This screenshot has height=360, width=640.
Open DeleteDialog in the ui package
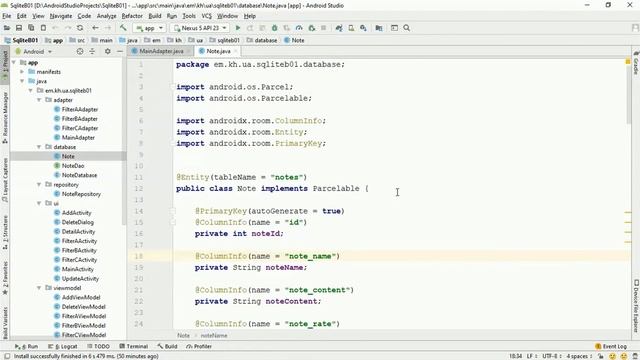[x=78, y=222]
